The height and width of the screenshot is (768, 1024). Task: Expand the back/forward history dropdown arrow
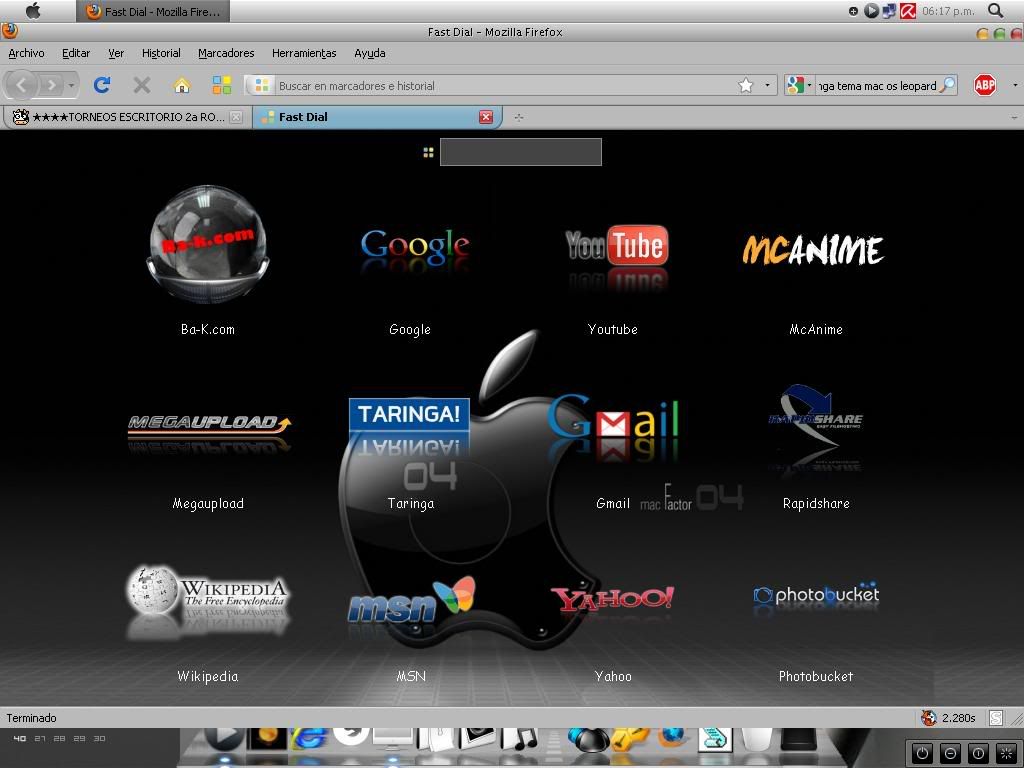pyautogui.click(x=71, y=86)
